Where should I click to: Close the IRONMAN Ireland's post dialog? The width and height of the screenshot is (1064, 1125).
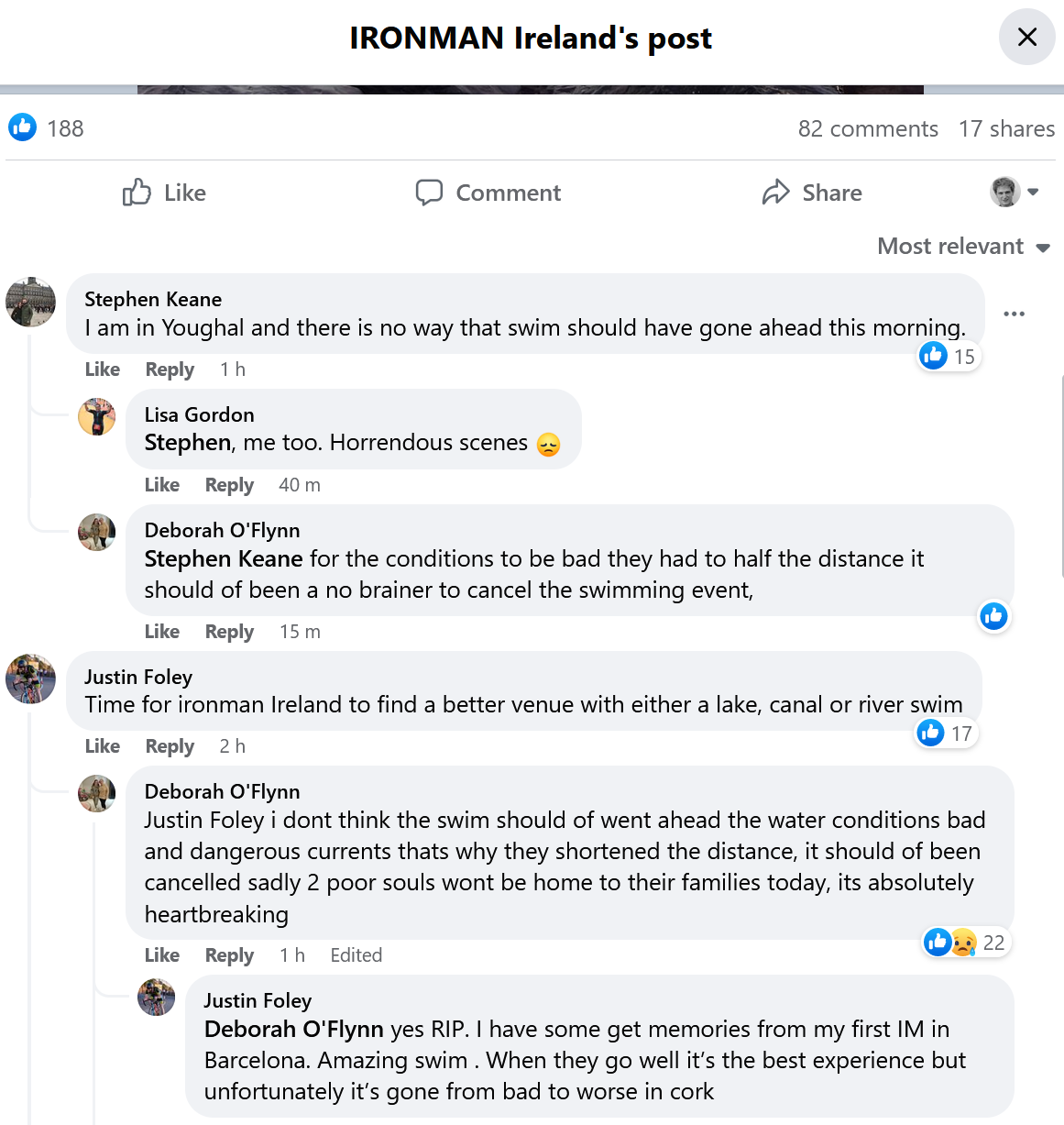(1026, 37)
